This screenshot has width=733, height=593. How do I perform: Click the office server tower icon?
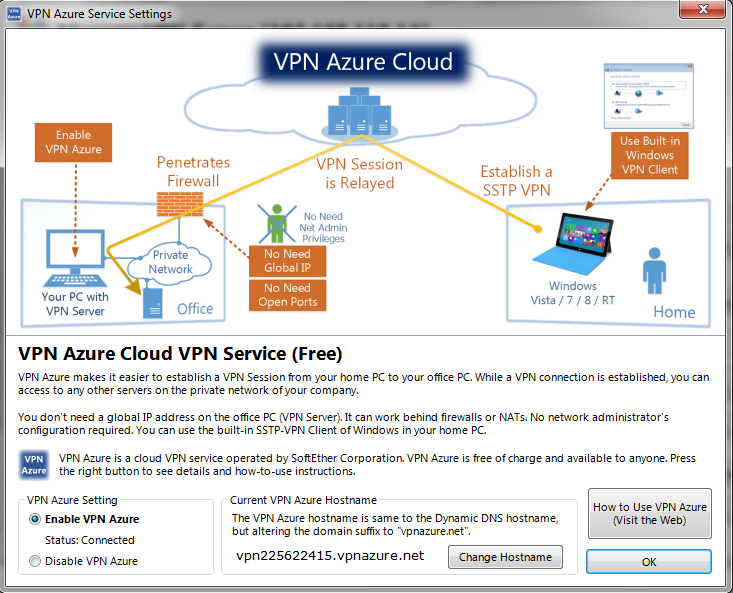tap(152, 303)
